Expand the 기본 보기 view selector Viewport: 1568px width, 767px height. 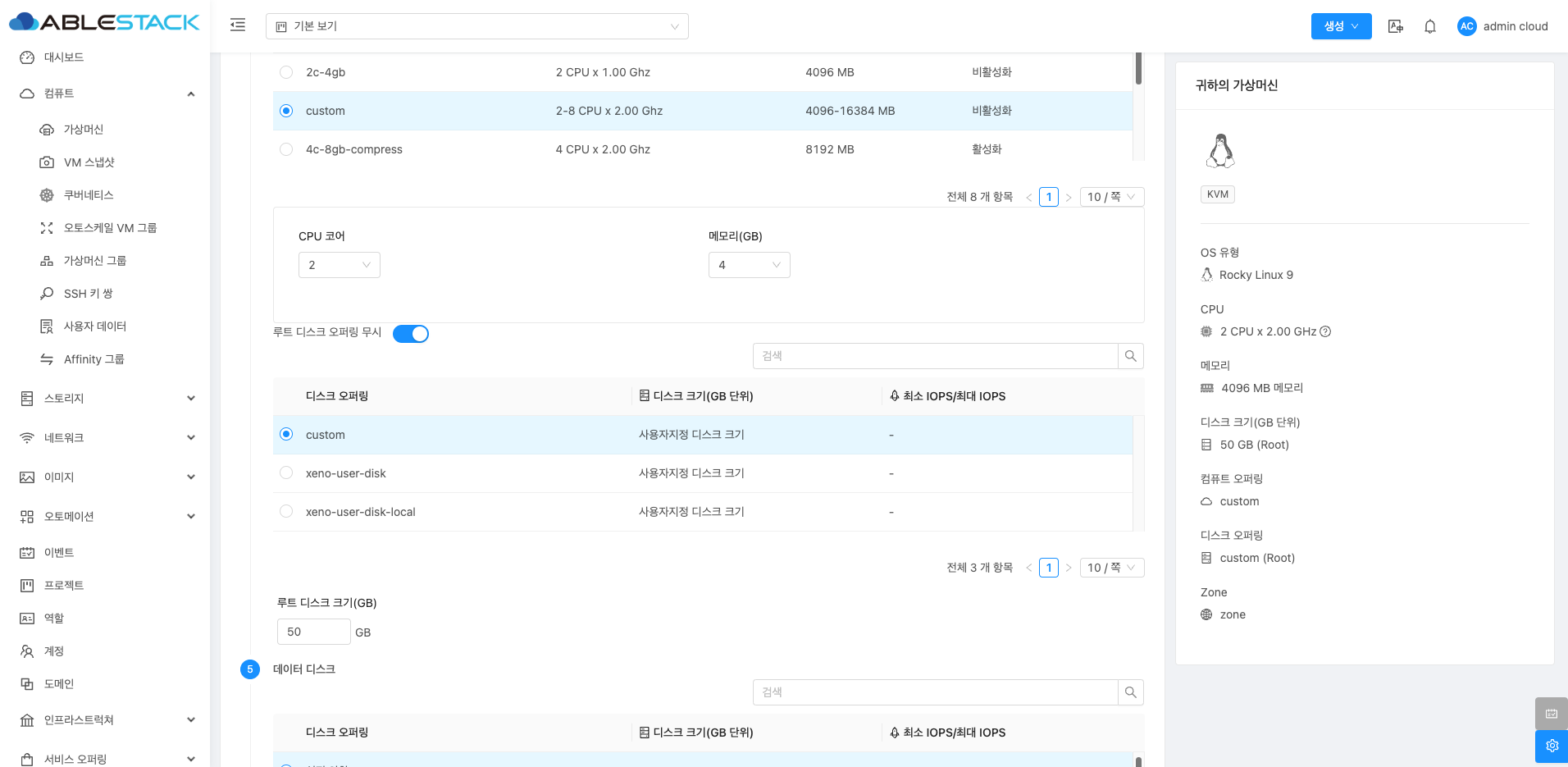(476, 26)
